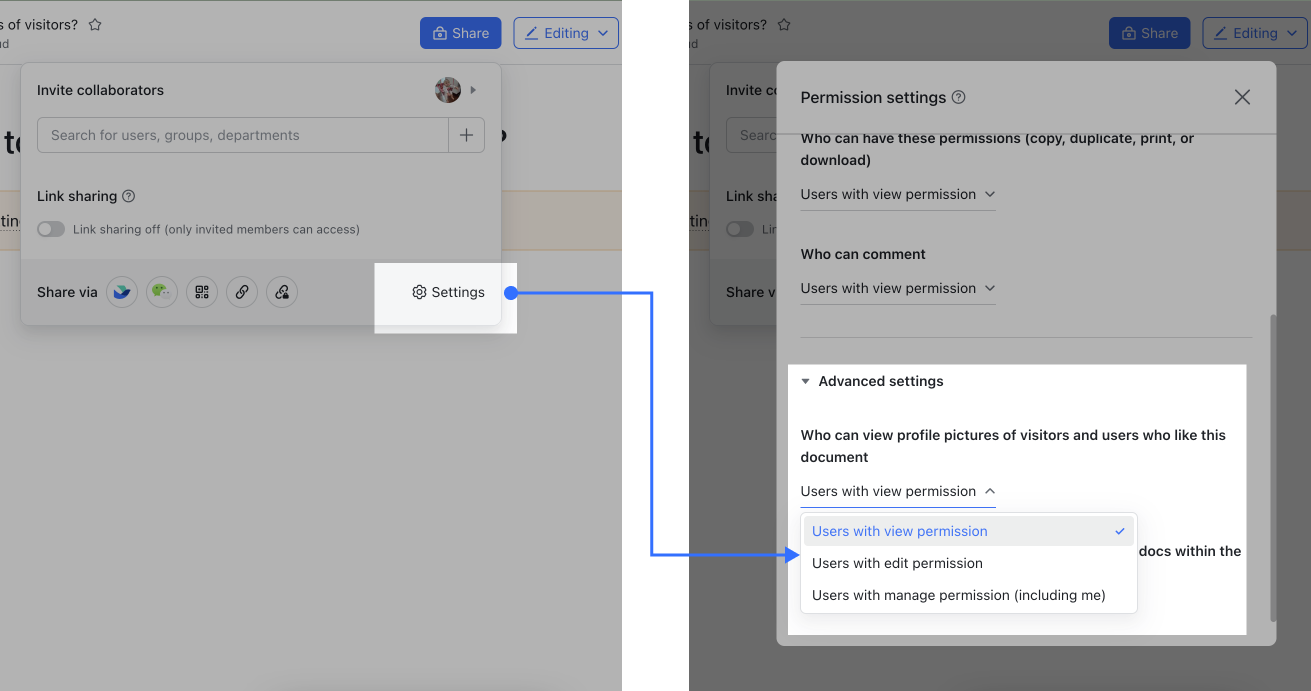Open the QR code sharing option

(x=202, y=292)
